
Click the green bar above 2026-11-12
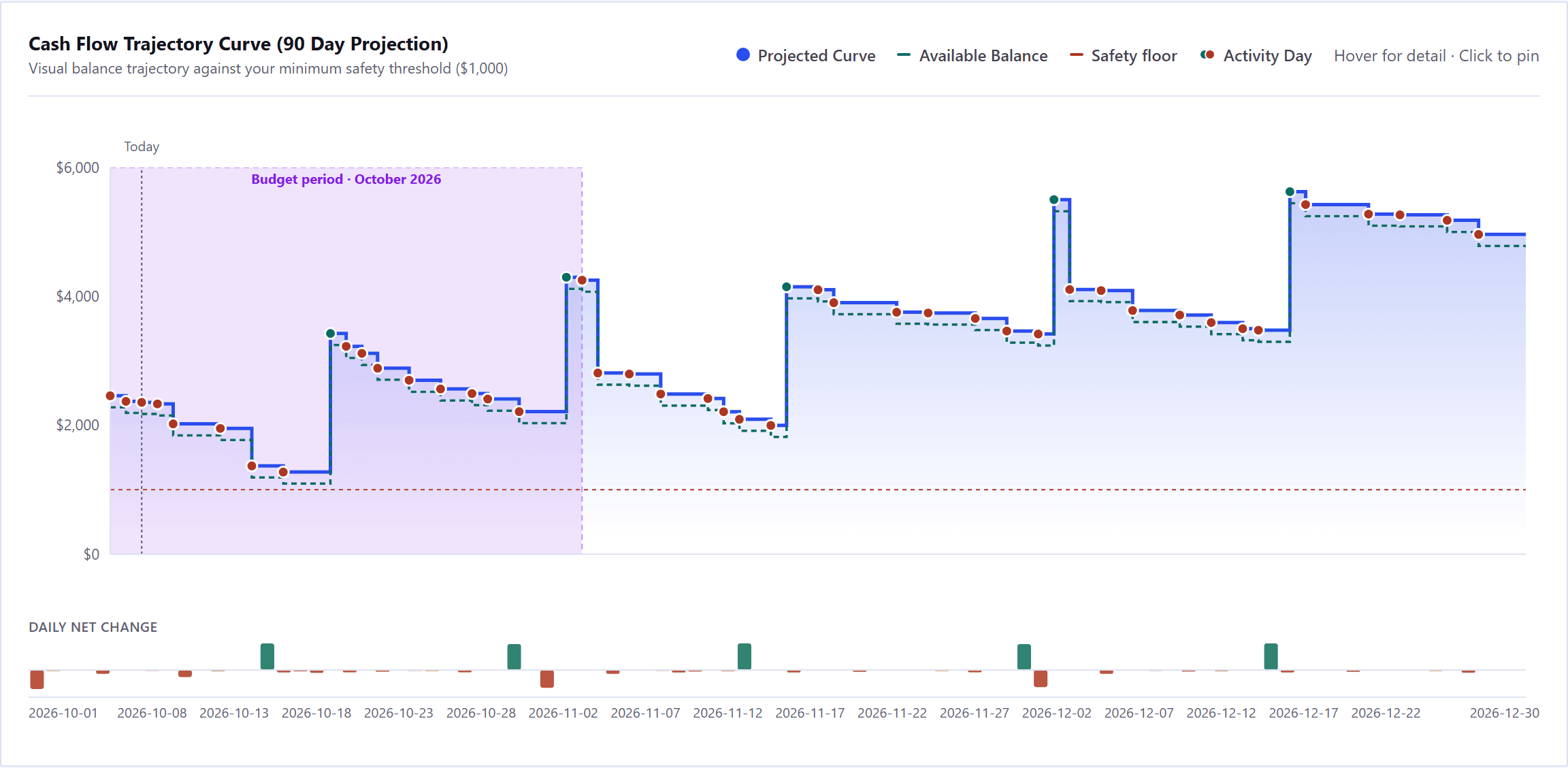(x=745, y=656)
